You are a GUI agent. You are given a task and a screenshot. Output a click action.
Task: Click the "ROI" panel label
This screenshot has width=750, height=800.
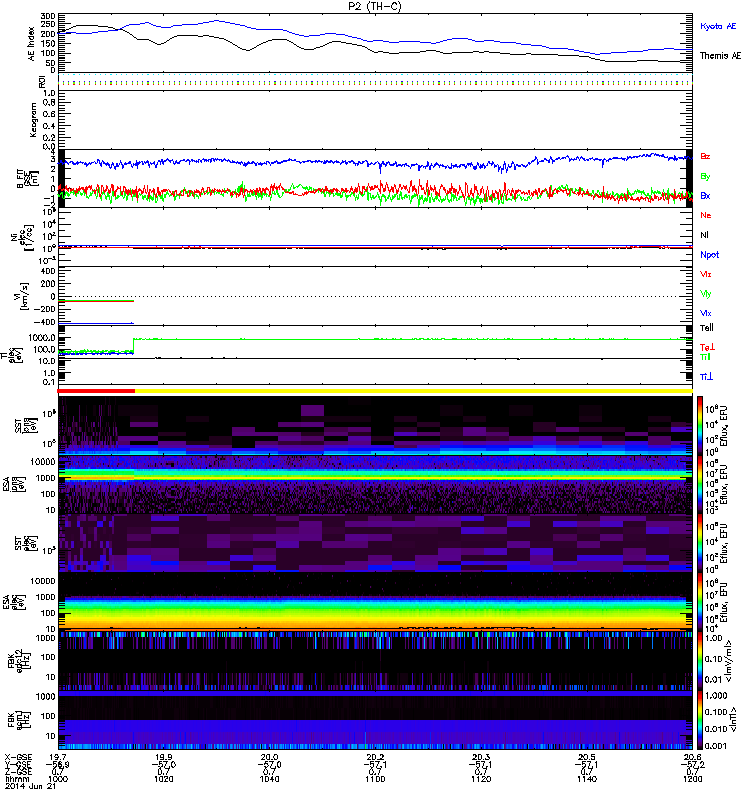[42, 81]
